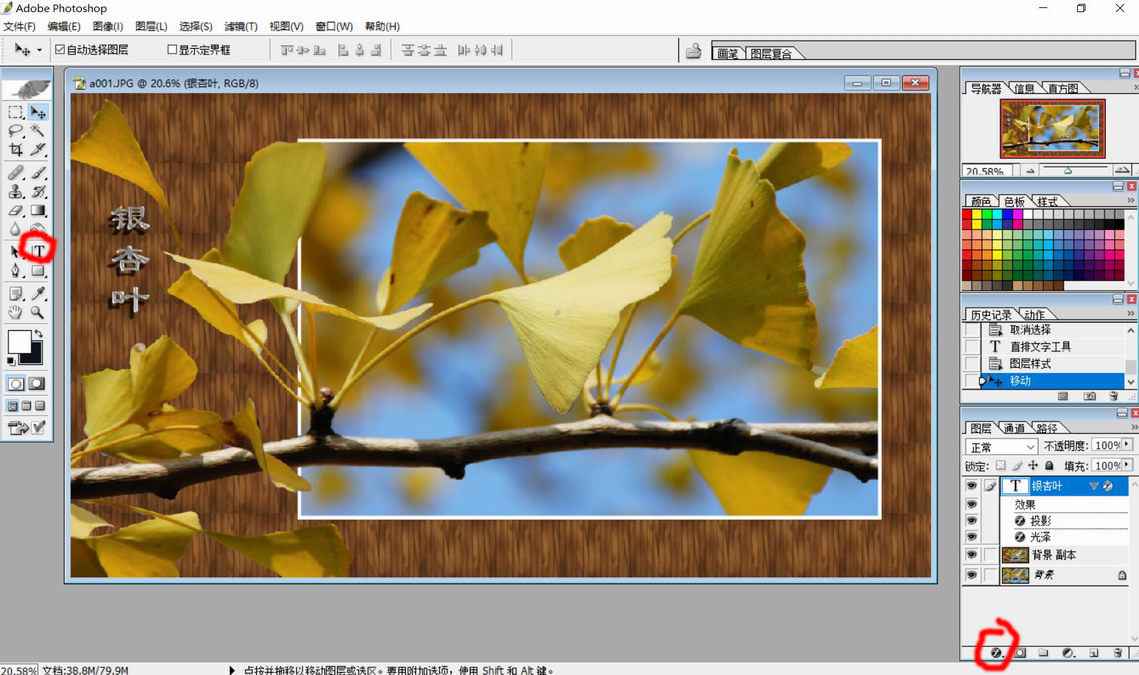Choose the Zoom magnifier tool

click(x=38, y=313)
